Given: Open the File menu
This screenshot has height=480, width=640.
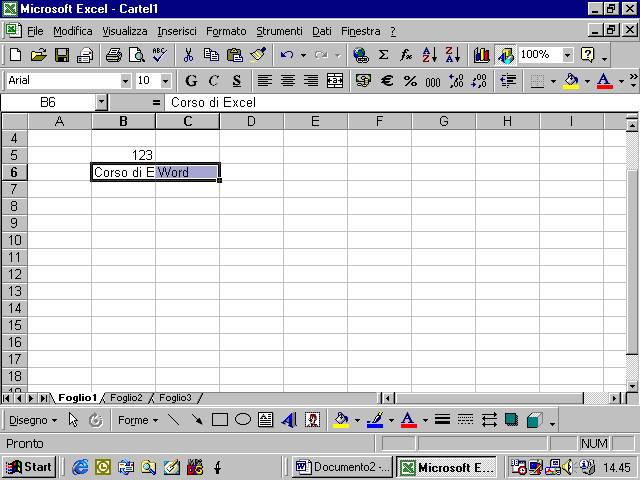Looking at the screenshot, I should tap(35, 31).
